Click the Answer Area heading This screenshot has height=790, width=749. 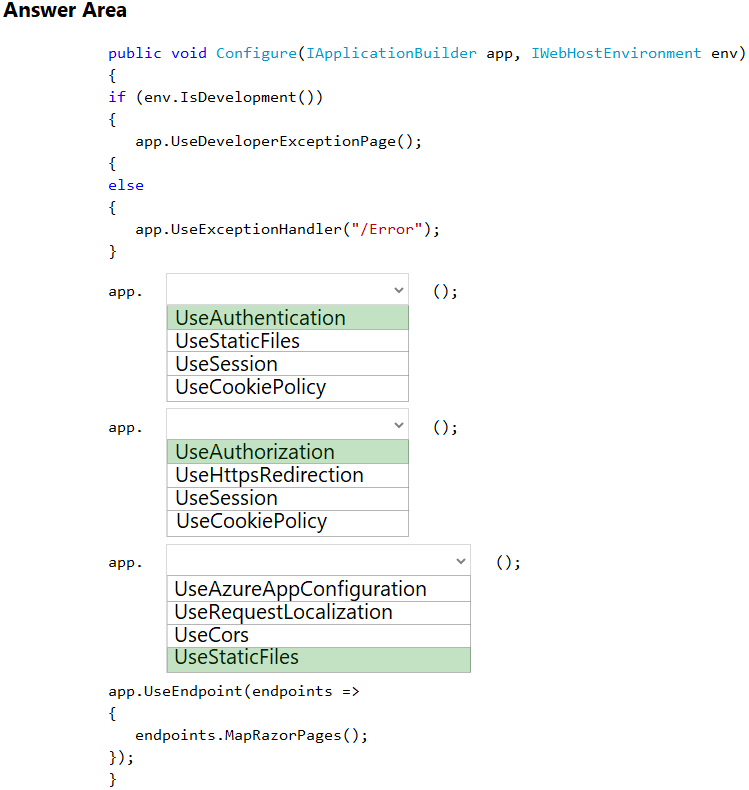tap(65, 11)
